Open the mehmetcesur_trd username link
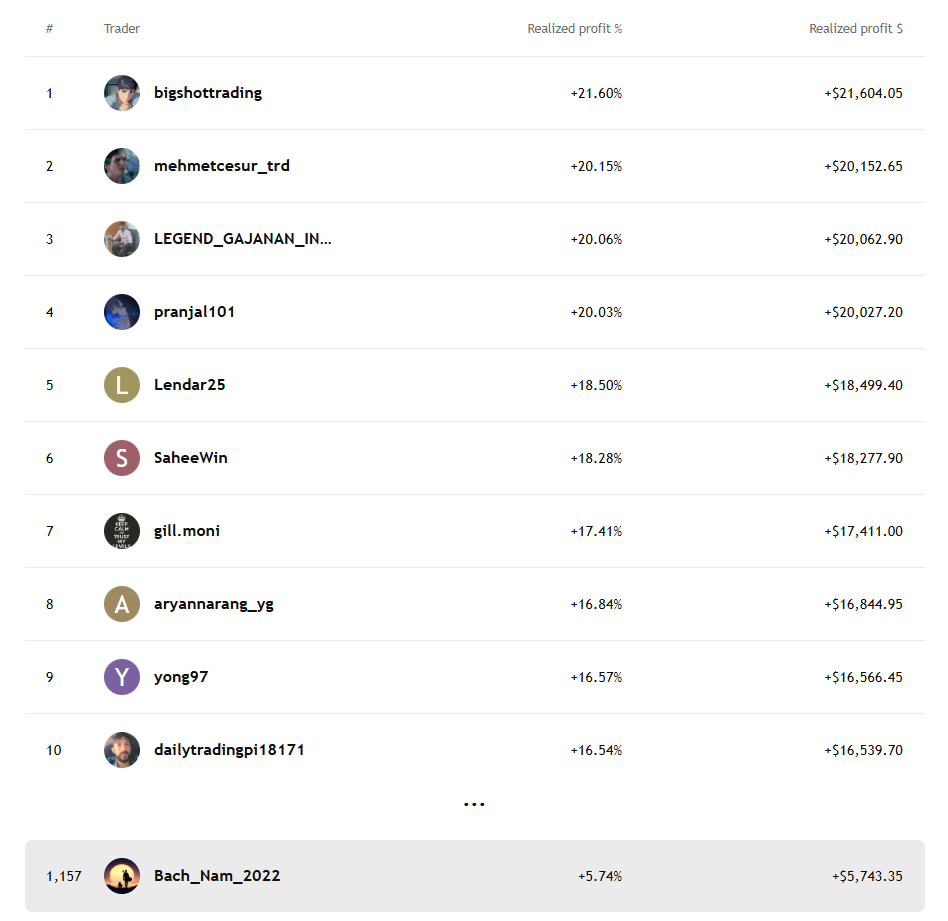This screenshot has width=948, height=921. [x=222, y=166]
